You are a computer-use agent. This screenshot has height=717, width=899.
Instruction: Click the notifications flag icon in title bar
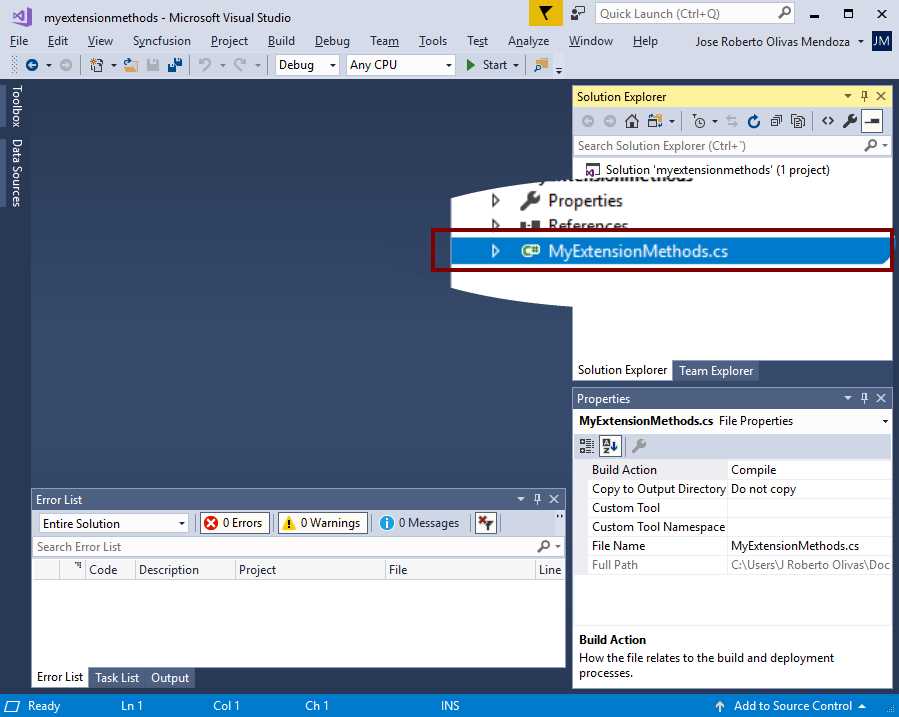(545, 14)
